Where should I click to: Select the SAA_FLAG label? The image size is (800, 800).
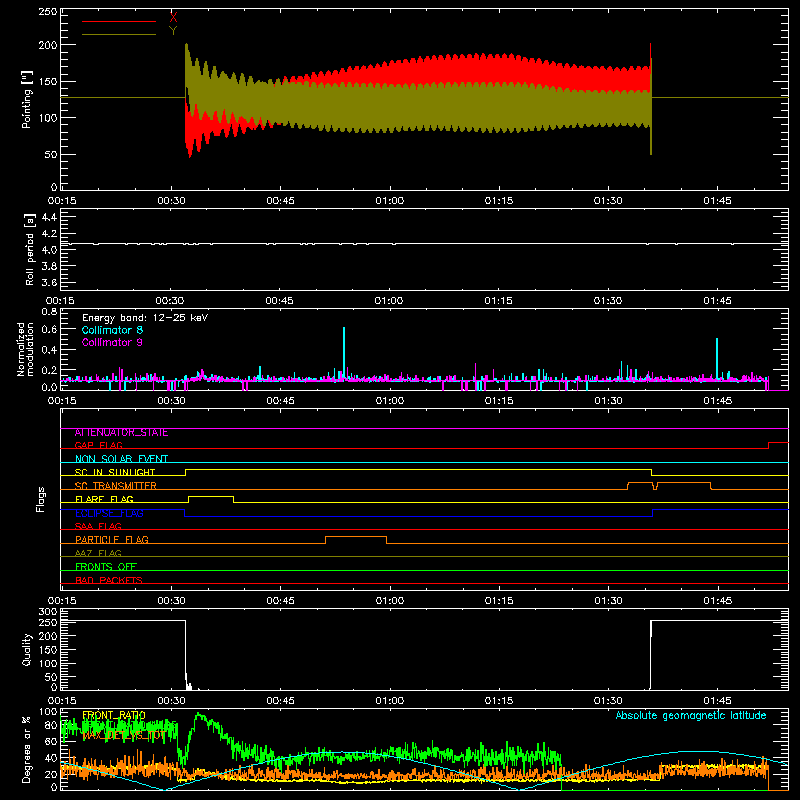point(98,526)
